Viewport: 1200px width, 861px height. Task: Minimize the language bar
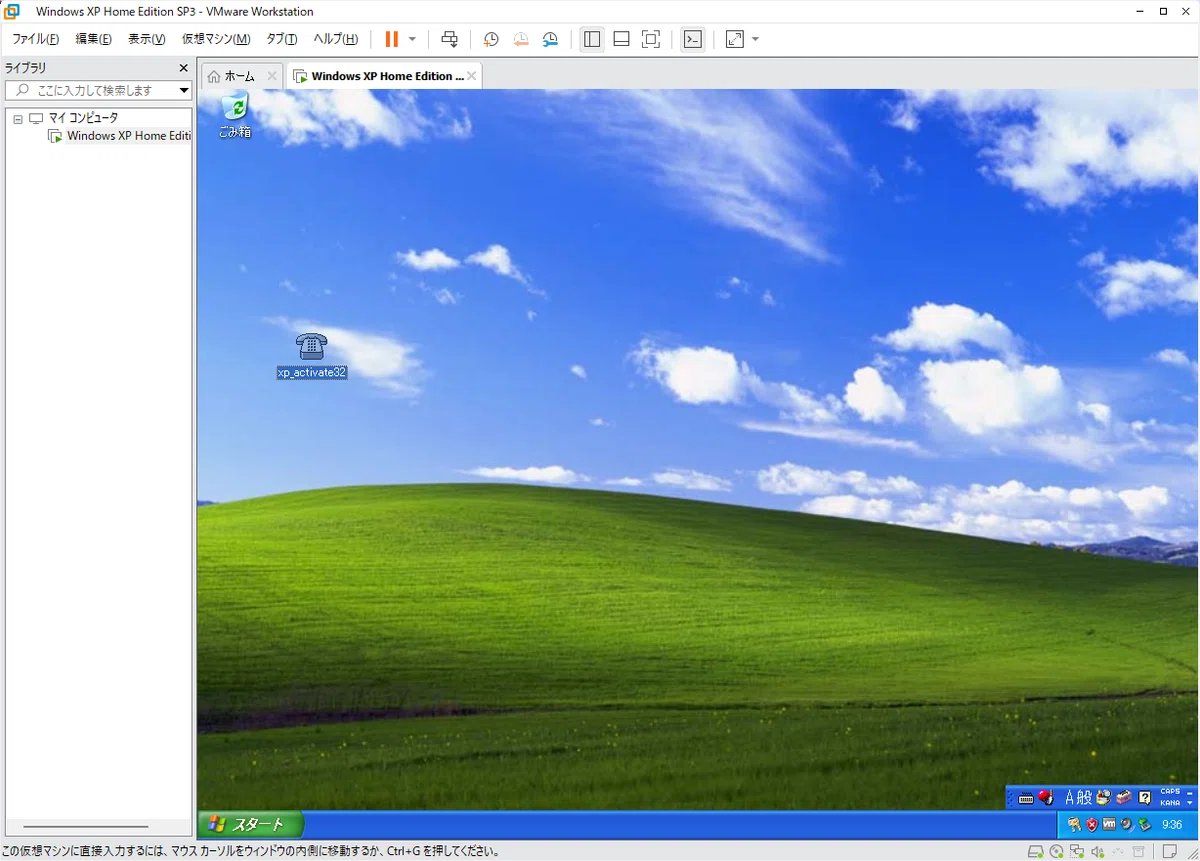point(1189,793)
